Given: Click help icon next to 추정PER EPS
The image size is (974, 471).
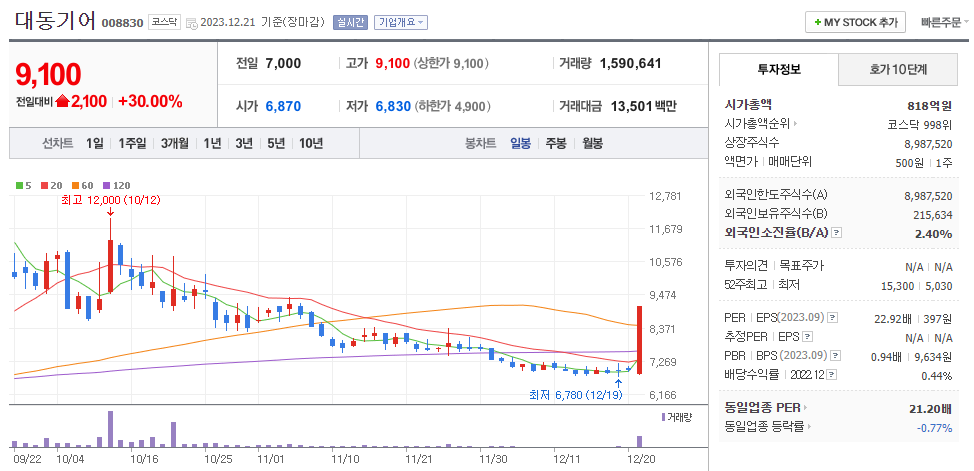Looking at the screenshot, I should (807, 337).
